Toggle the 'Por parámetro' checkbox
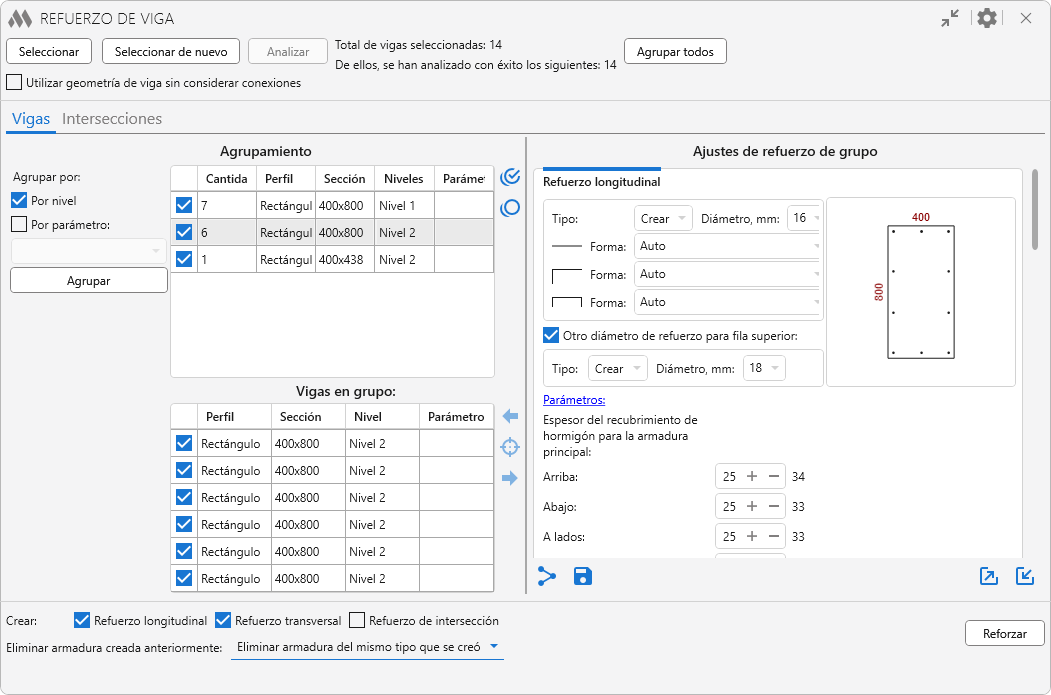 19,224
